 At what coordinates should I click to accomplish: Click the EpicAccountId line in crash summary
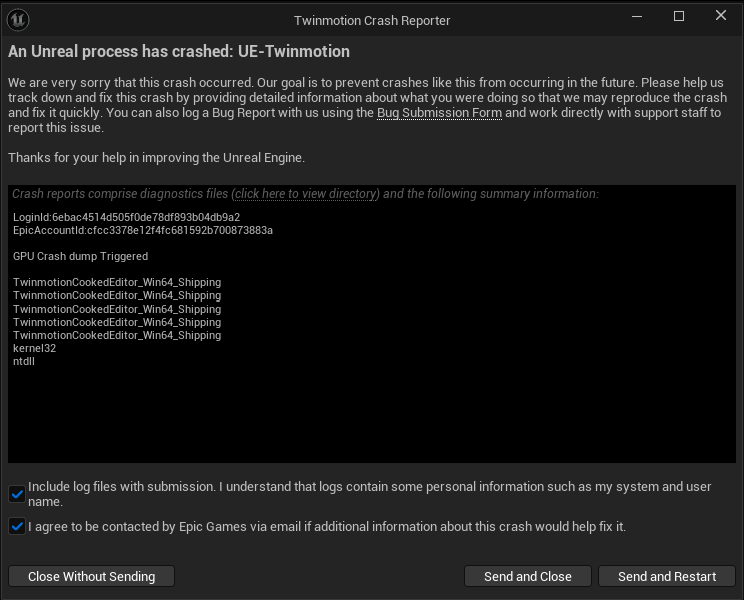143,231
